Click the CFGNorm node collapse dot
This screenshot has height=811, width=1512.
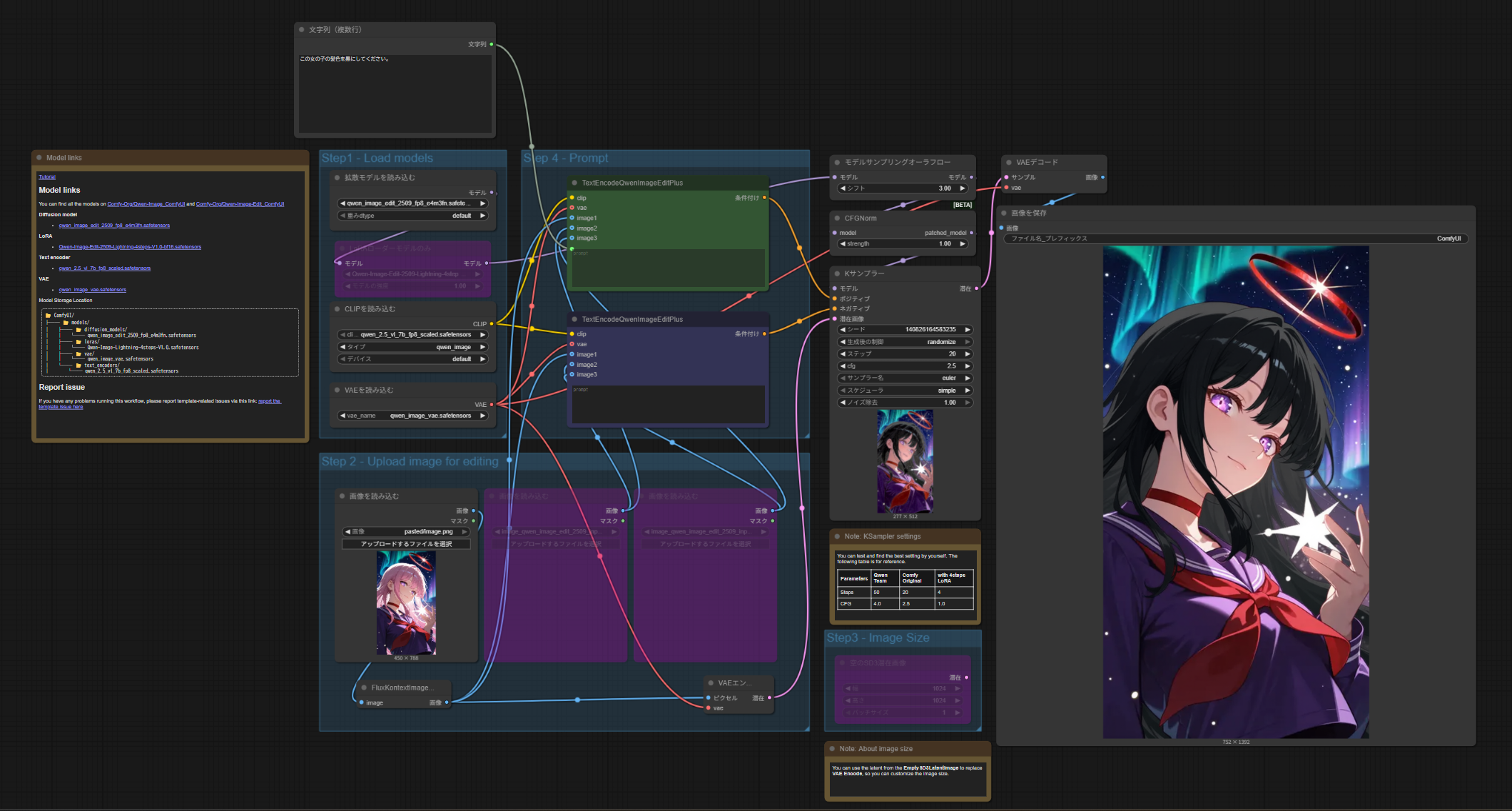click(837, 218)
